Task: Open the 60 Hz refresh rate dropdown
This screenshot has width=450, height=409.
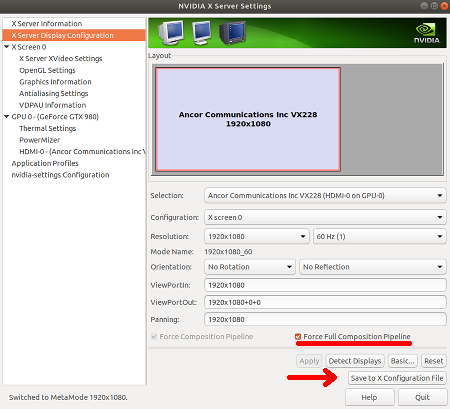Action: click(379, 236)
